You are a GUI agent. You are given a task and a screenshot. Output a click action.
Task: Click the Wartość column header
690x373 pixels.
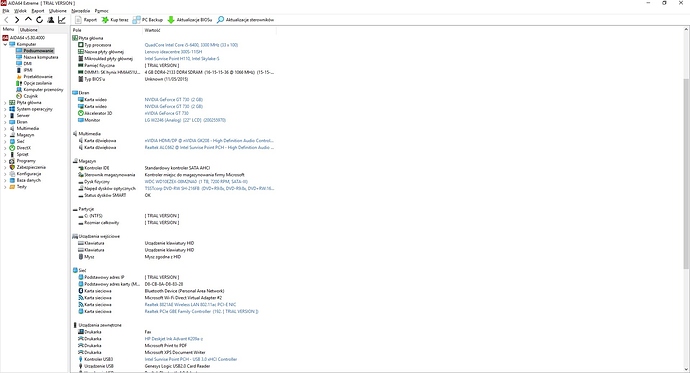pyautogui.click(x=210, y=30)
